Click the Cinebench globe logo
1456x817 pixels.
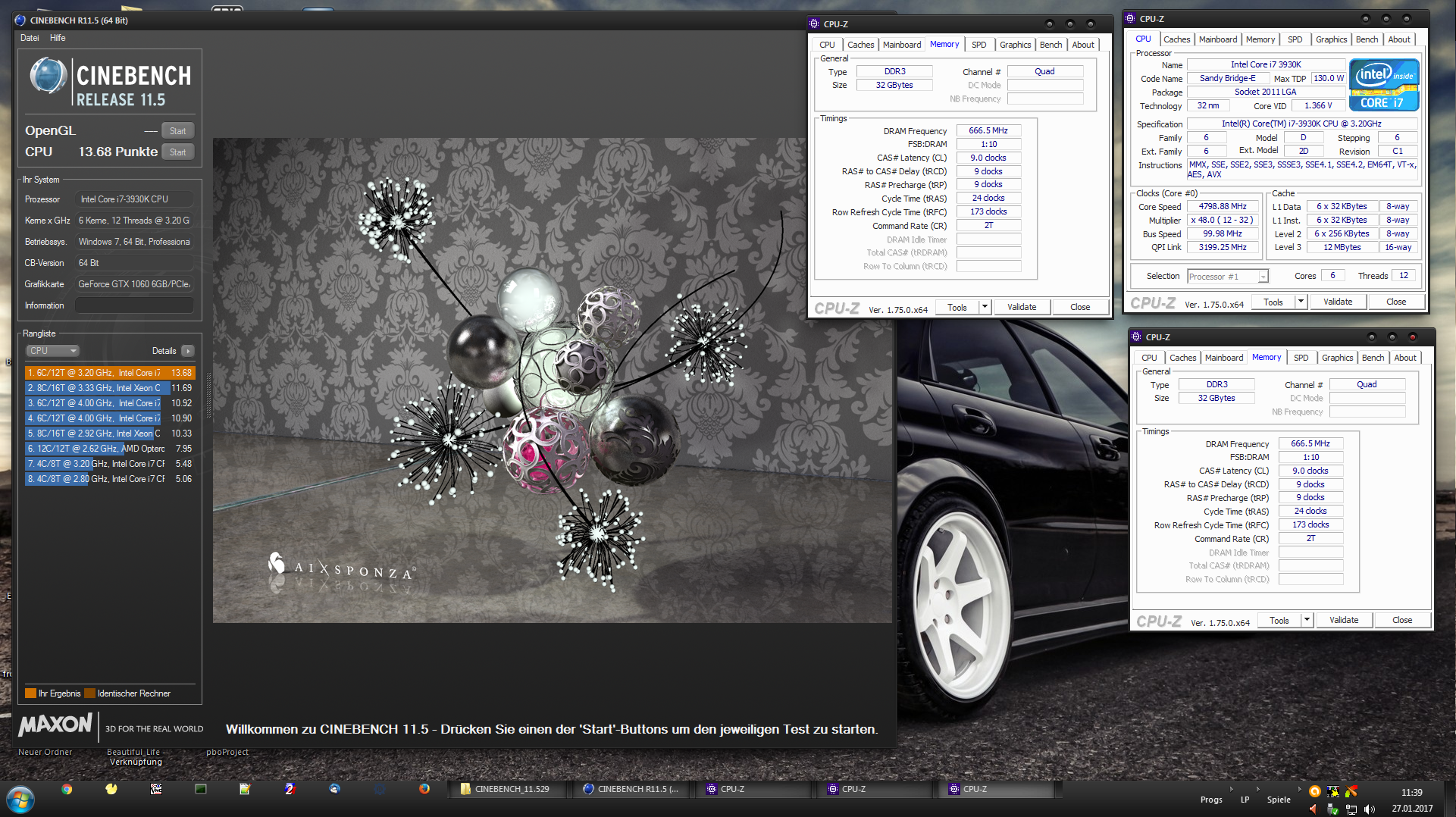pyautogui.click(x=48, y=77)
